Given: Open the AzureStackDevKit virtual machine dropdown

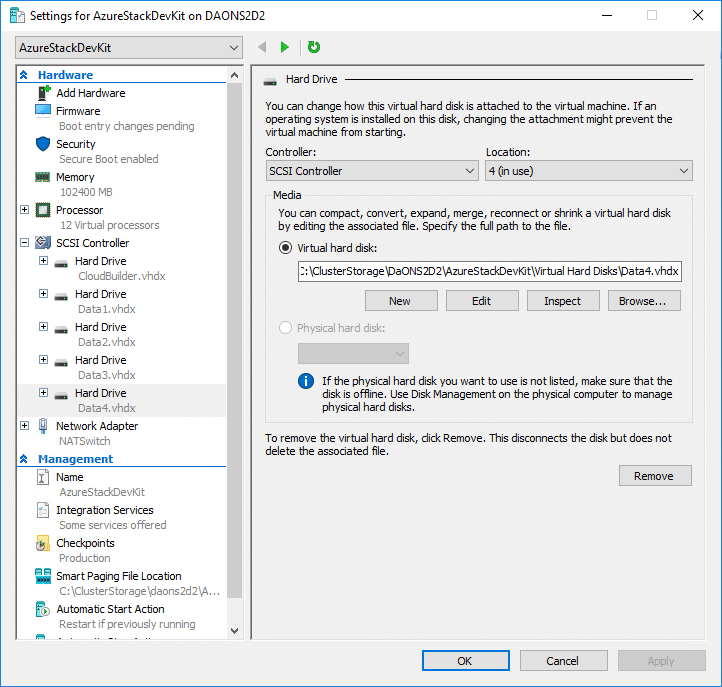Looking at the screenshot, I should (x=129, y=47).
